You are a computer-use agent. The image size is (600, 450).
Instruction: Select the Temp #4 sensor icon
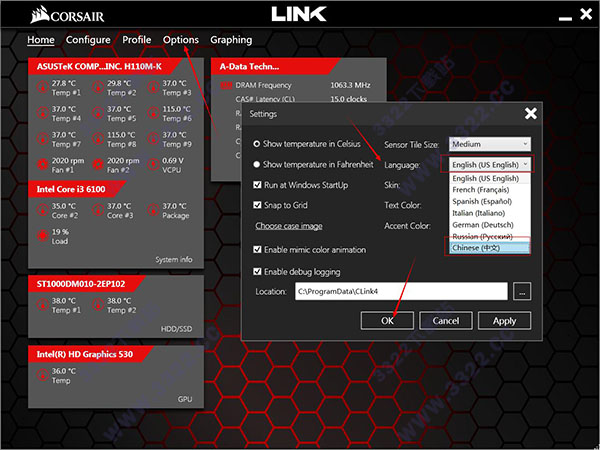click(42, 113)
